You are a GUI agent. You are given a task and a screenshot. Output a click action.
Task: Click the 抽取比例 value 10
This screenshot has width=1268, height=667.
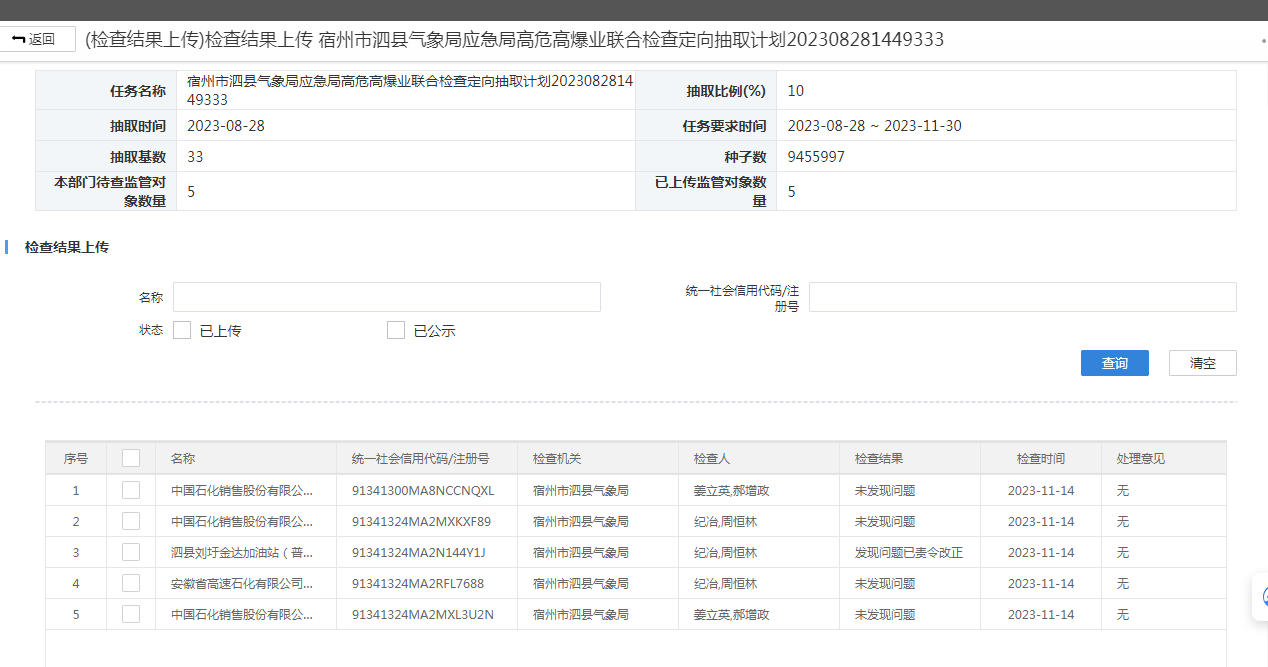tap(796, 91)
